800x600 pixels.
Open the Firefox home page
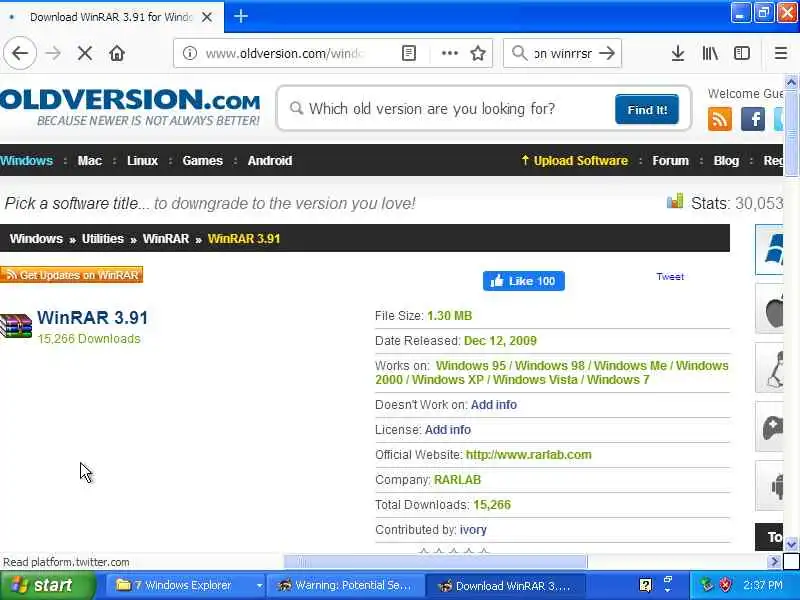(x=117, y=53)
